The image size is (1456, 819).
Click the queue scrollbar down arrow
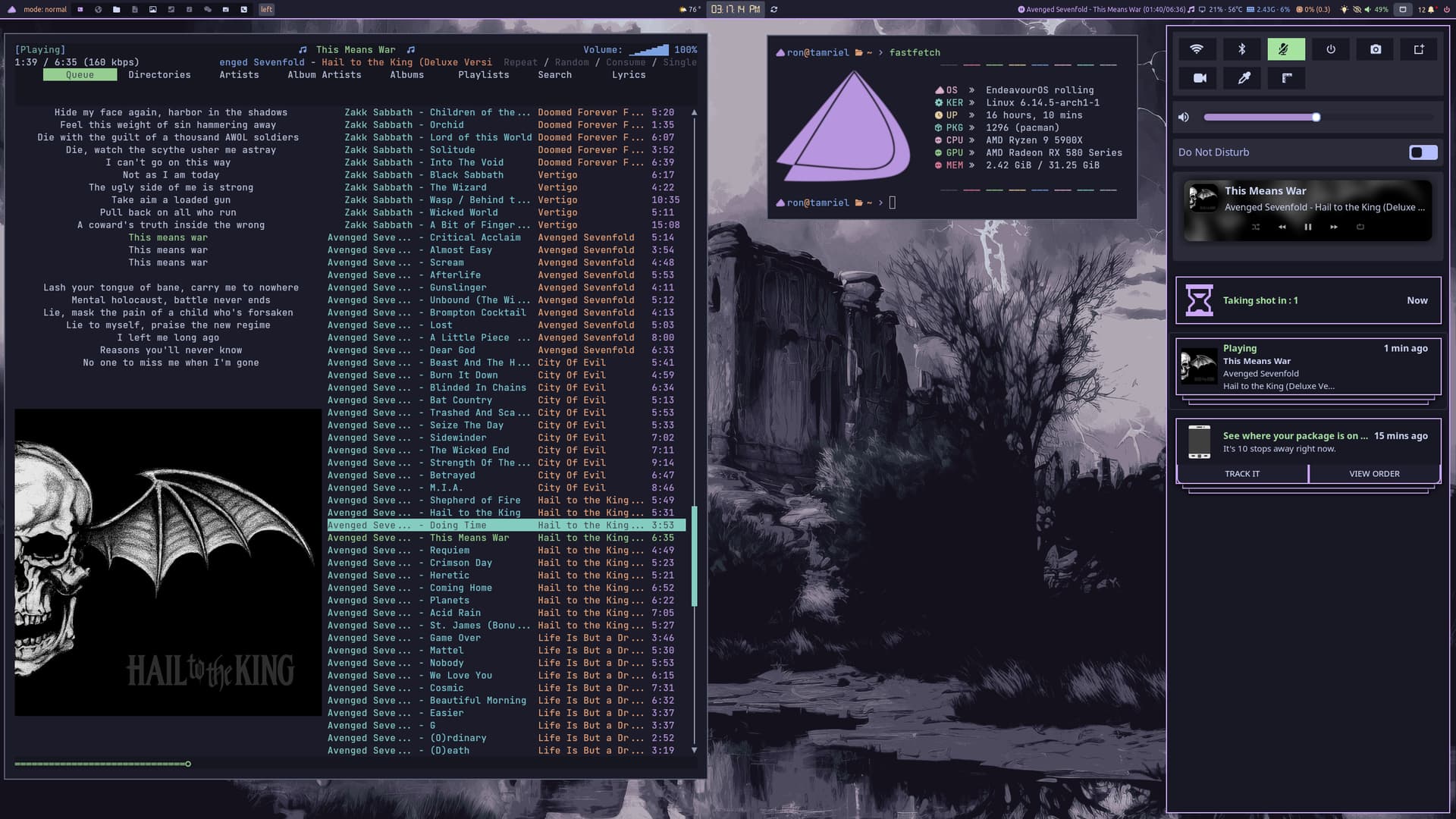[x=694, y=750]
